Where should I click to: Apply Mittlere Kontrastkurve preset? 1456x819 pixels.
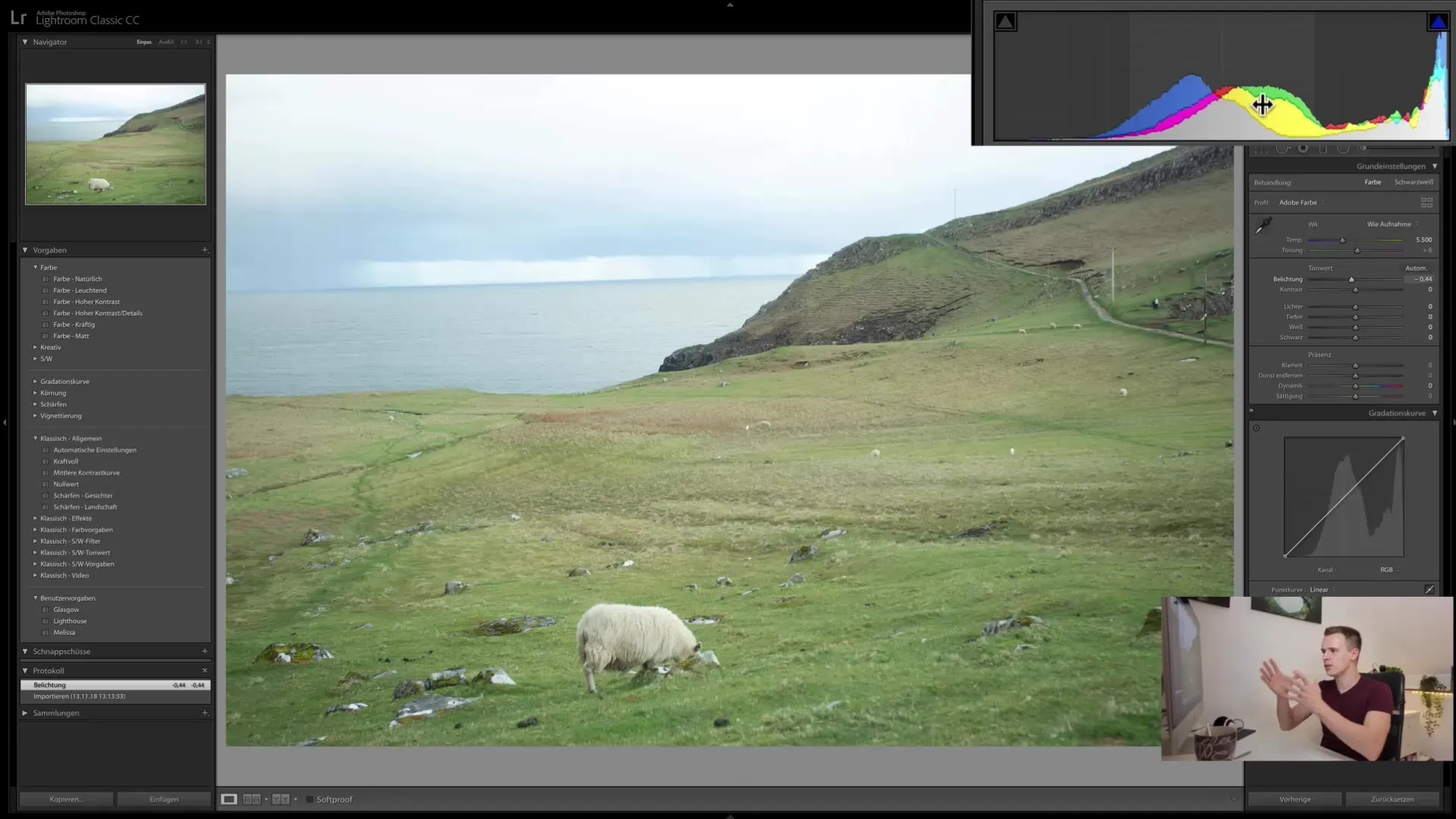point(86,472)
